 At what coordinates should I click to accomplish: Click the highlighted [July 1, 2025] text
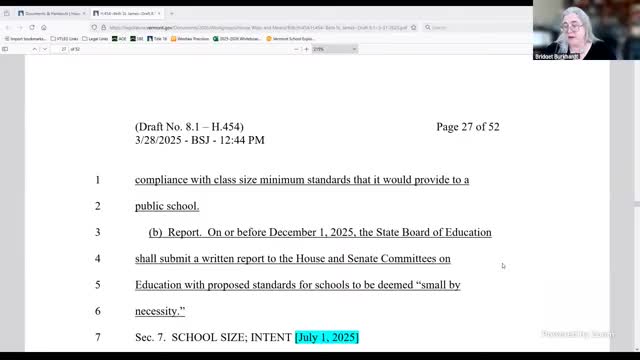327,337
